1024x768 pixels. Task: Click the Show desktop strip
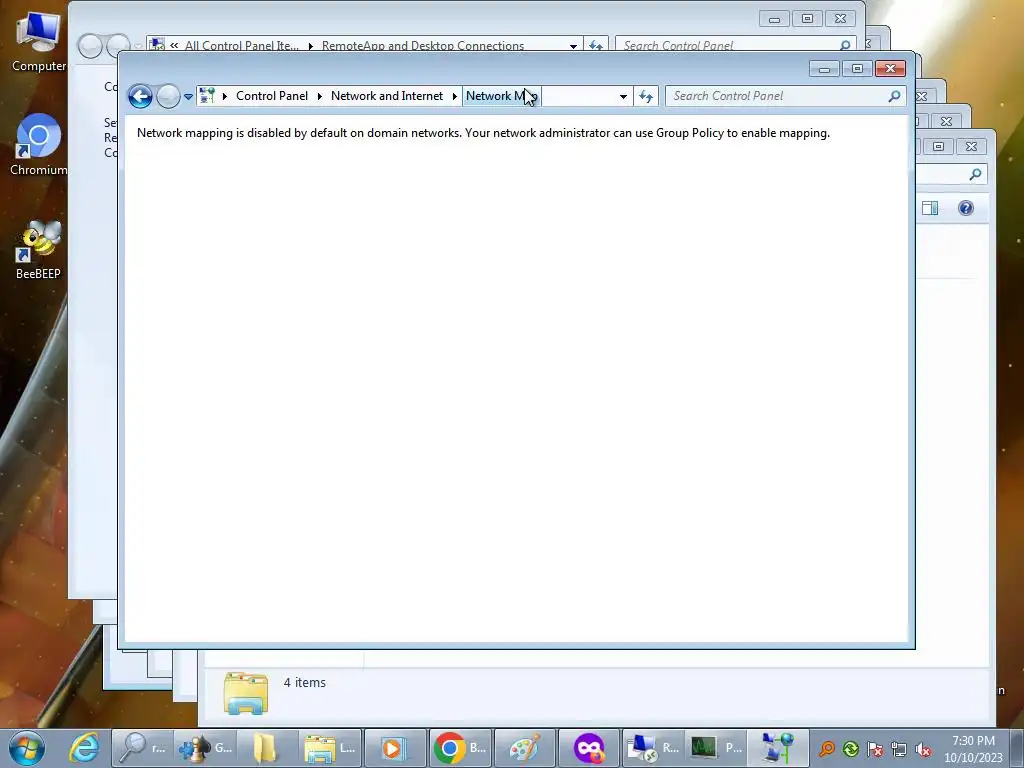(x=1017, y=748)
